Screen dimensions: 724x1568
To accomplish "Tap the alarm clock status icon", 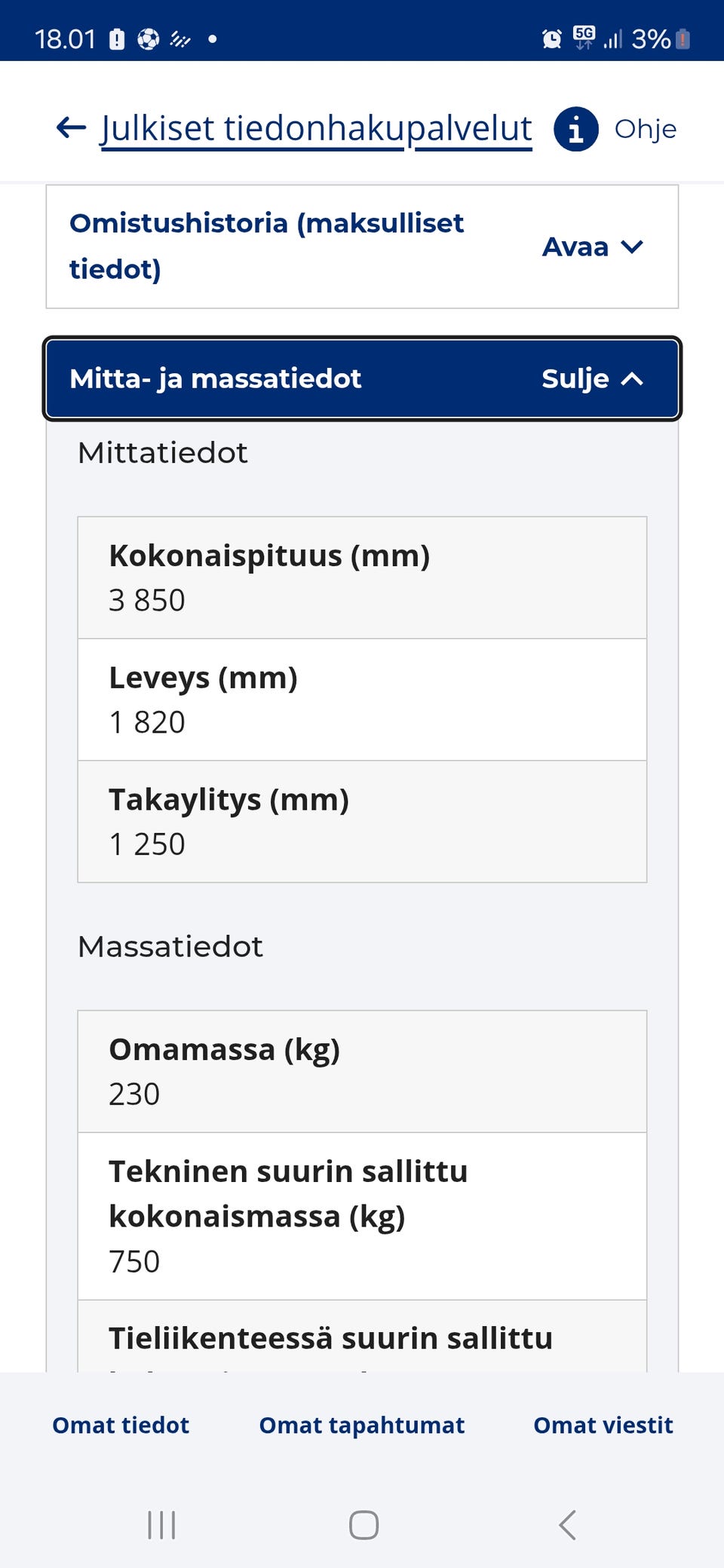I will click(x=552, y=38).
